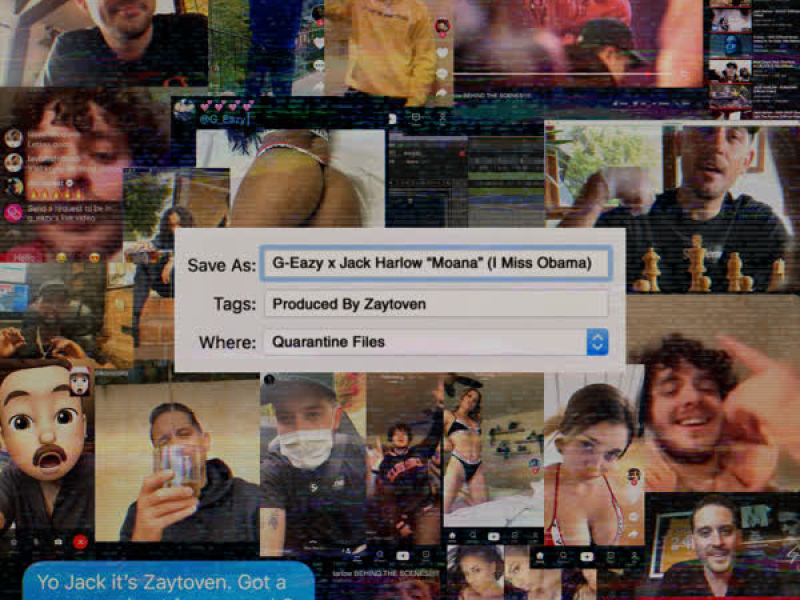Screen dimensions: 800x600
Task: Tap the round profile avatar above the heart icon
Action: (x=442, y=25)
